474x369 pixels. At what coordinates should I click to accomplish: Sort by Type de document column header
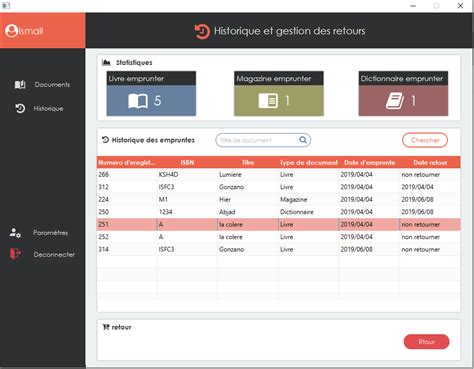(x=309, y=163)
